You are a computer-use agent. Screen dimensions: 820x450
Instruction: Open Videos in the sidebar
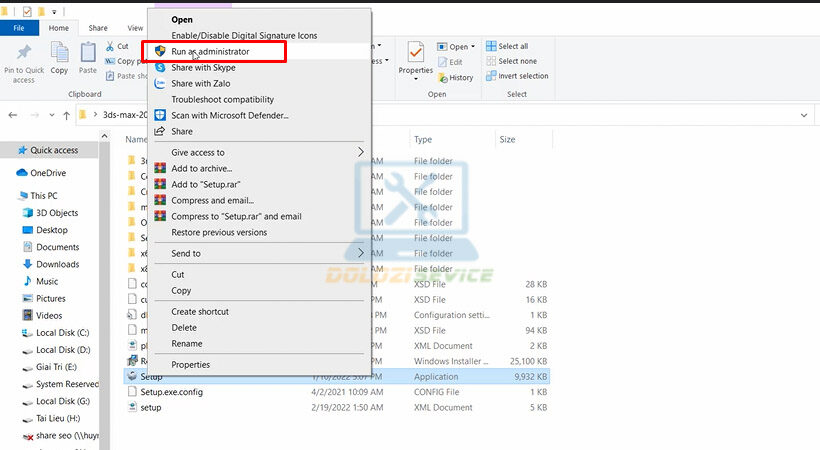(x=42, y=316)
